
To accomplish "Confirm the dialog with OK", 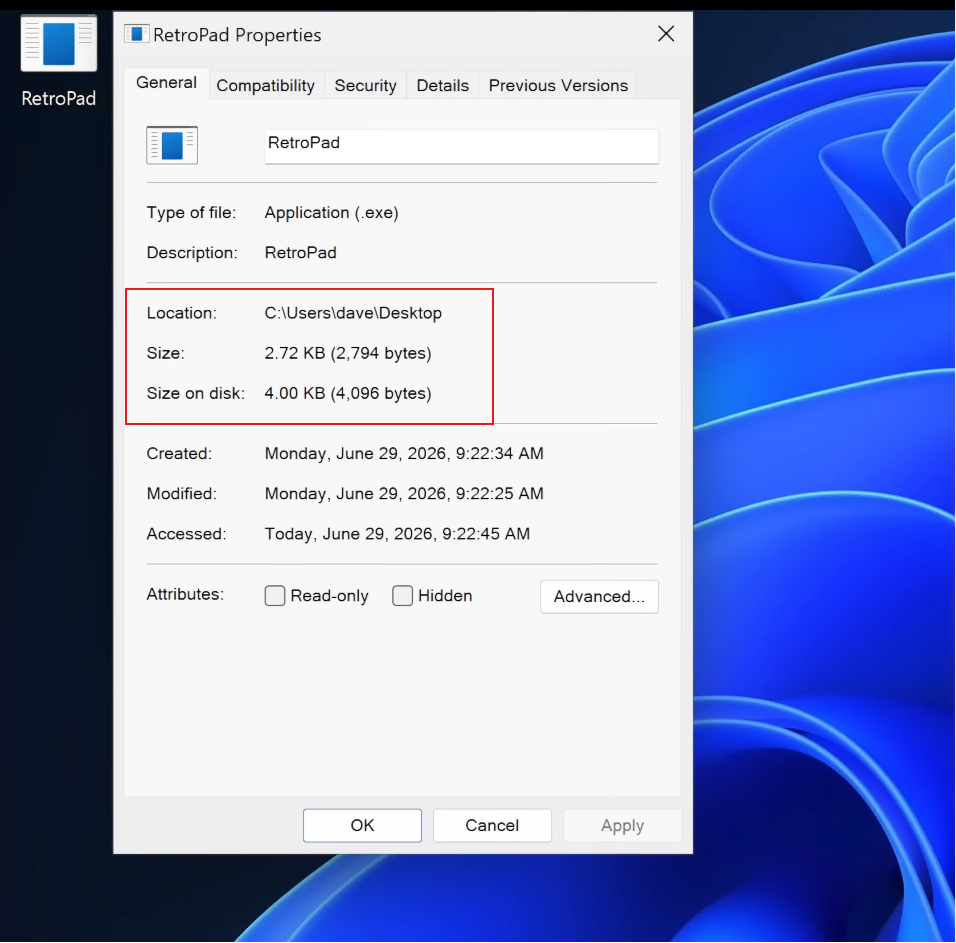I will [362, 825].
